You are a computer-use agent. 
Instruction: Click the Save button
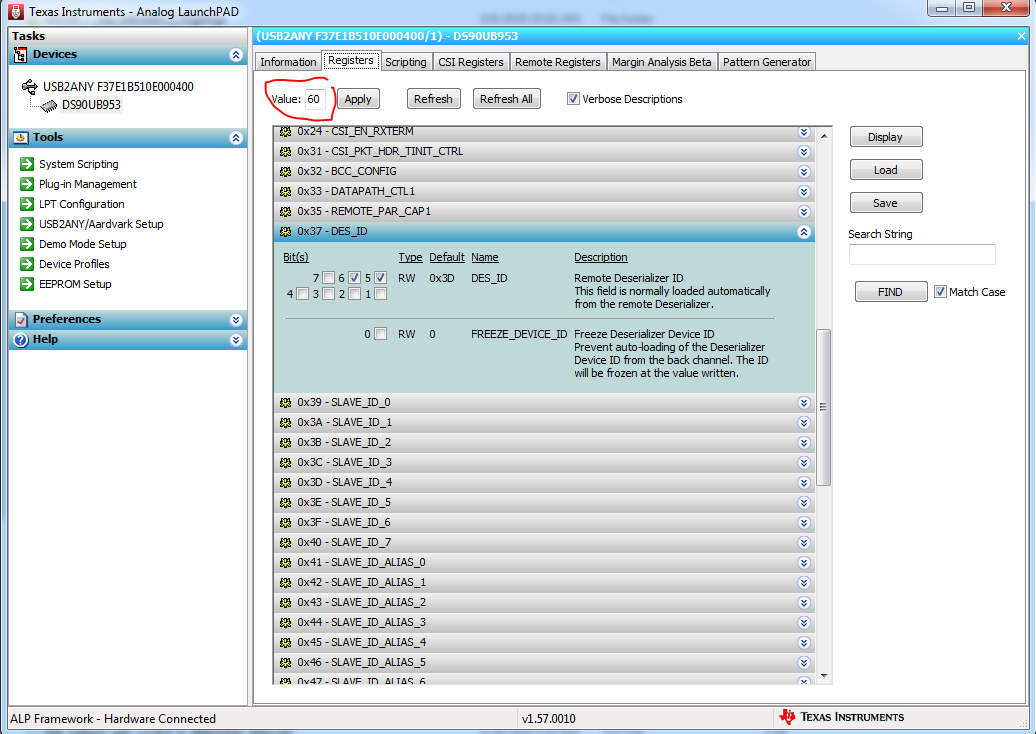885,203
